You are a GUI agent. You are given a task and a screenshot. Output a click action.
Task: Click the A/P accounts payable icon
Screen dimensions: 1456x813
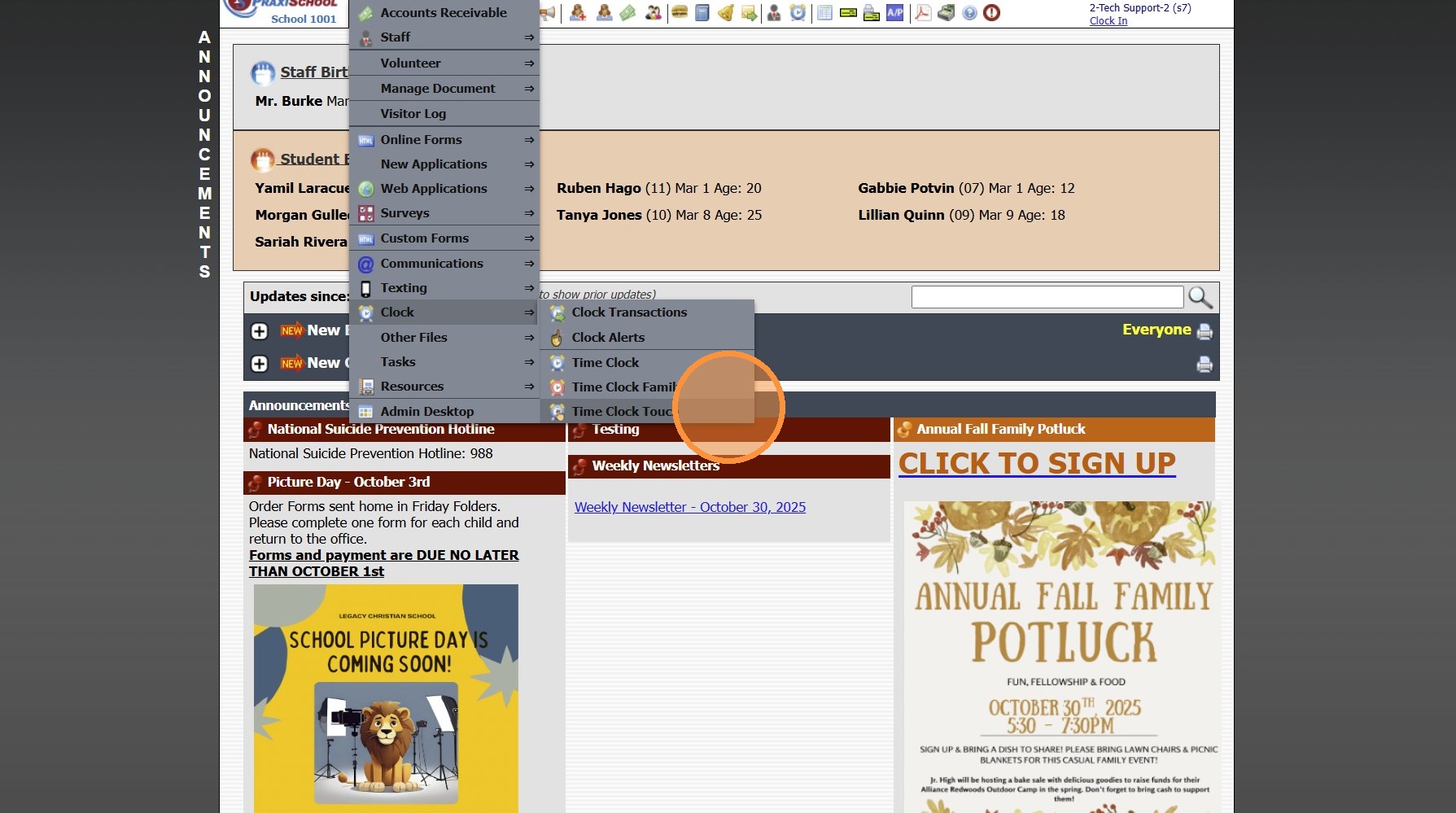pos(894,12)
